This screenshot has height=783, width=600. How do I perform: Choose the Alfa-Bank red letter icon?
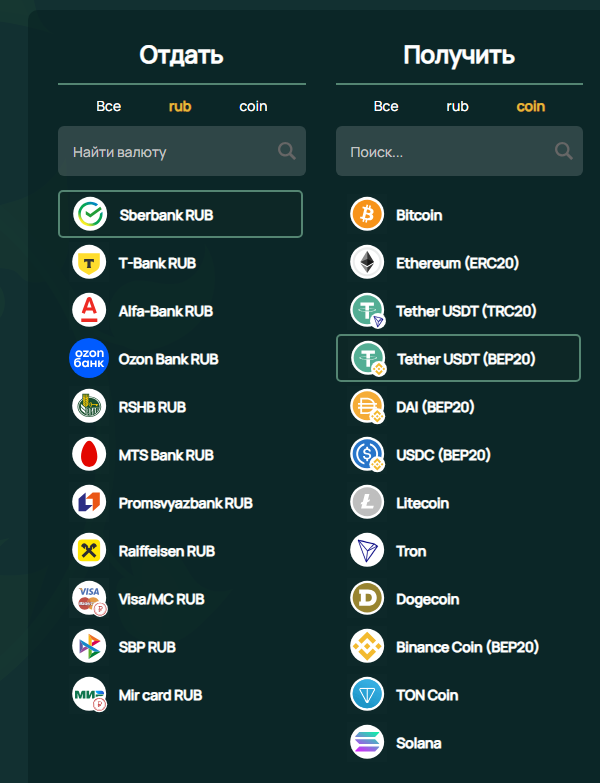pyautogui.click(x=89, y=311)
